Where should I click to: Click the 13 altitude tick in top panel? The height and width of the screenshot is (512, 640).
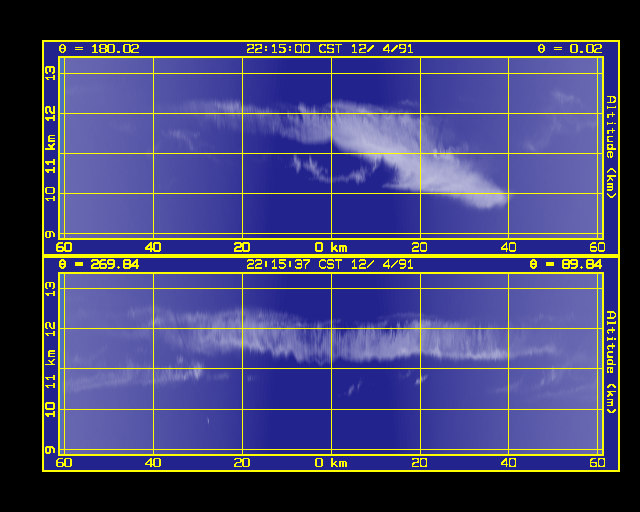tap(50, 73)
